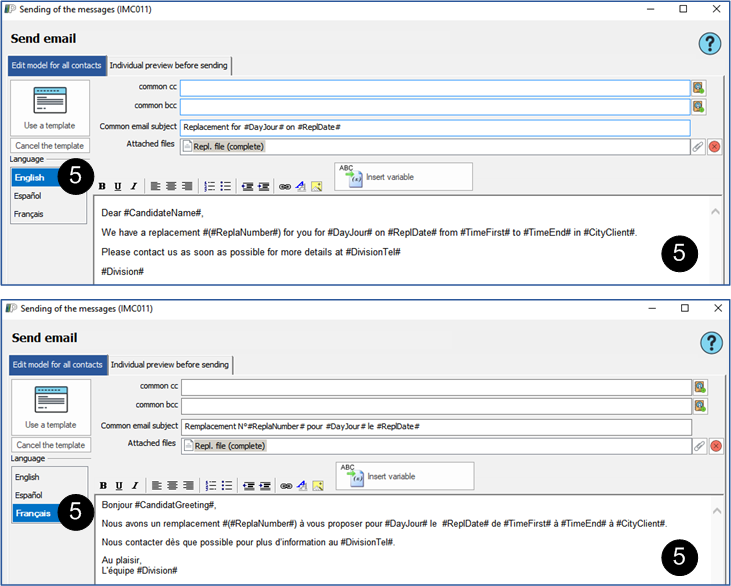Decrease indent in top window editor
Viewport: 731px width, 586px height.
[x=247, y=186]
